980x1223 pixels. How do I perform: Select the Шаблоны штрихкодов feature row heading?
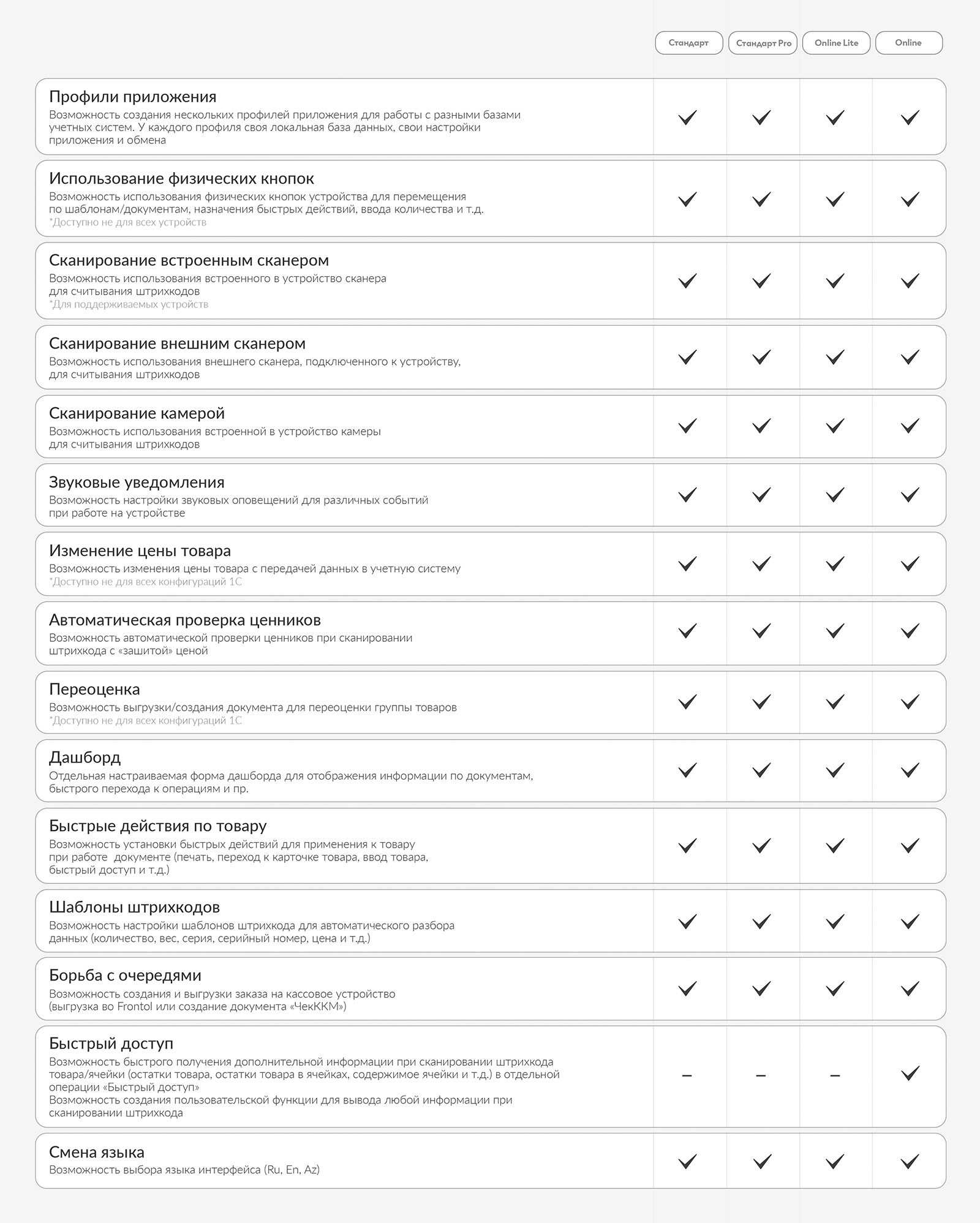pyautogui.click(x=134, y=907)
